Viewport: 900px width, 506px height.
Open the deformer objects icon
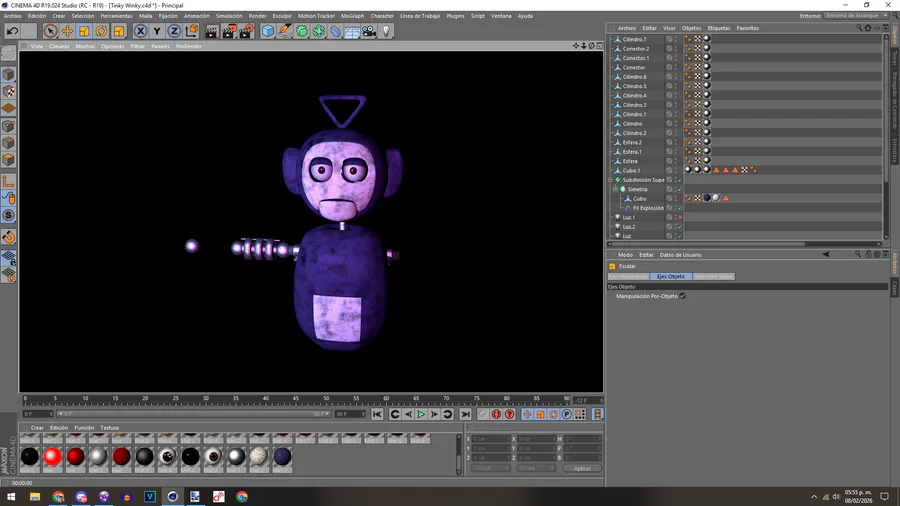coord(336,31)
